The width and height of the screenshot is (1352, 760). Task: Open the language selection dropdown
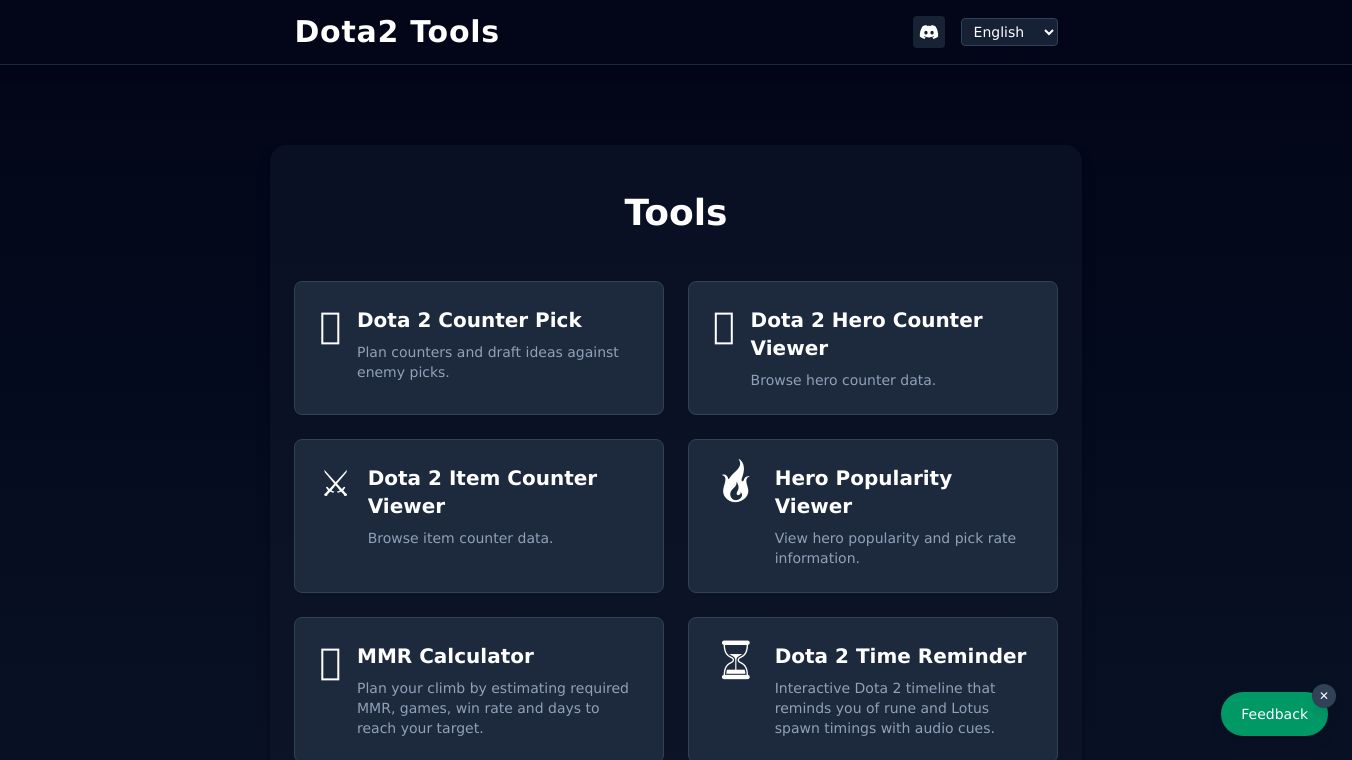tap(1009, 32)
